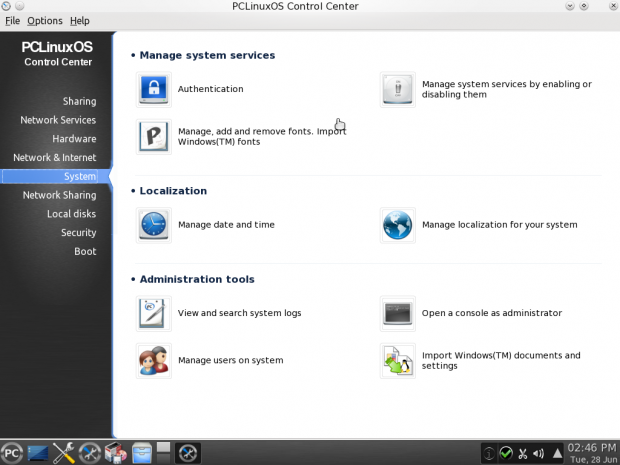Image resolution: width=620 pixels, height=465 pixels.
Task: Switch to the Sharing category
Action: point(79,101)
